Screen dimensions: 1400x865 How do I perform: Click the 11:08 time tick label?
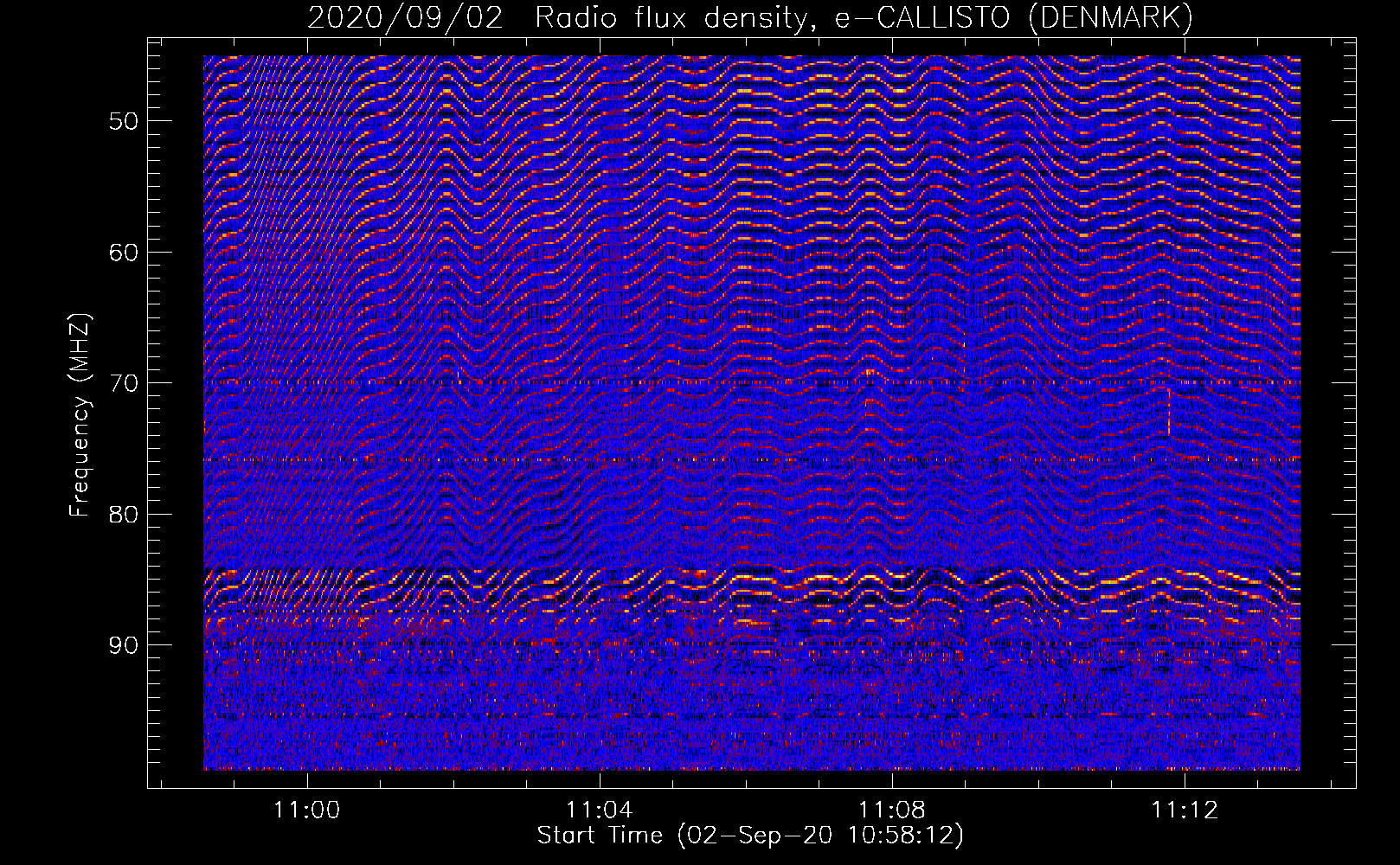click(x=892, y=810)
